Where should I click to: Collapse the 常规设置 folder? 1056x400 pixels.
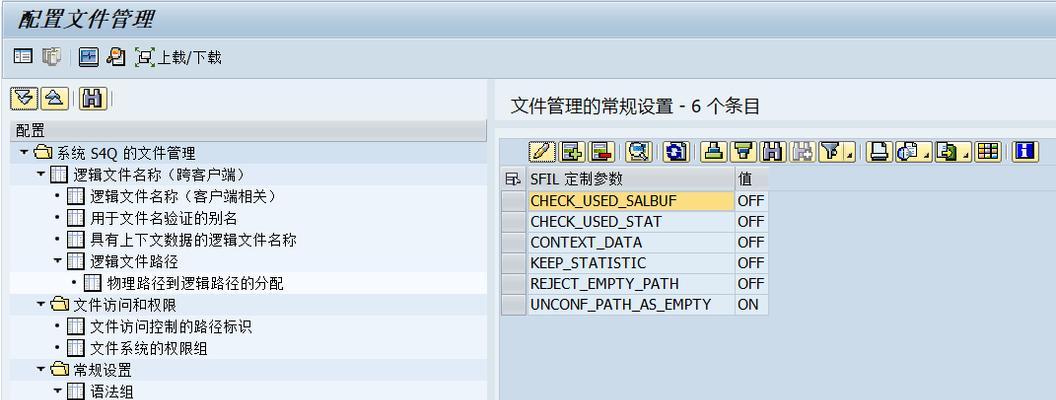tap(41, 369)
